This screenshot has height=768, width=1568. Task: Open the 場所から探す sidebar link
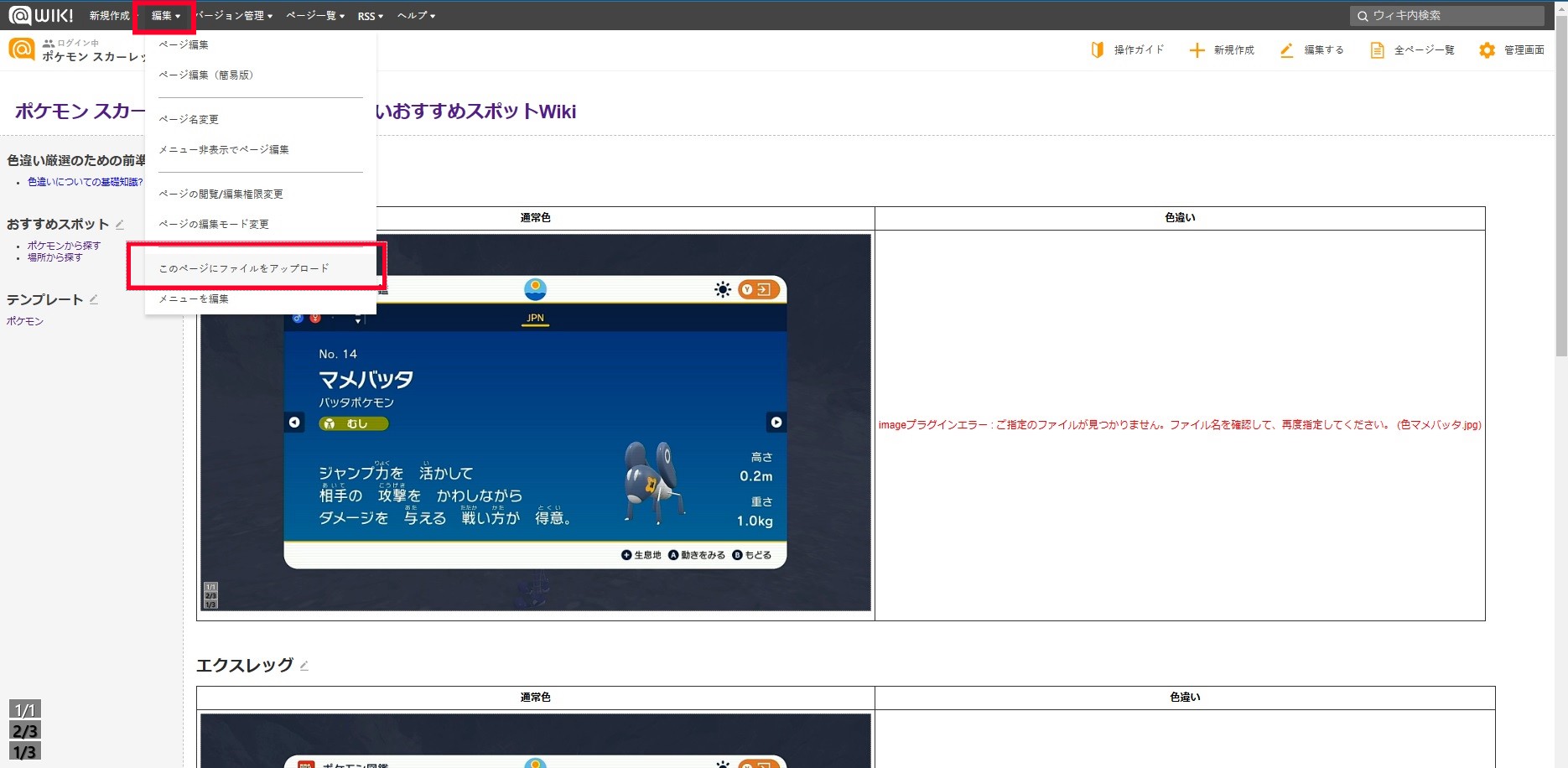tap(55, 257)
